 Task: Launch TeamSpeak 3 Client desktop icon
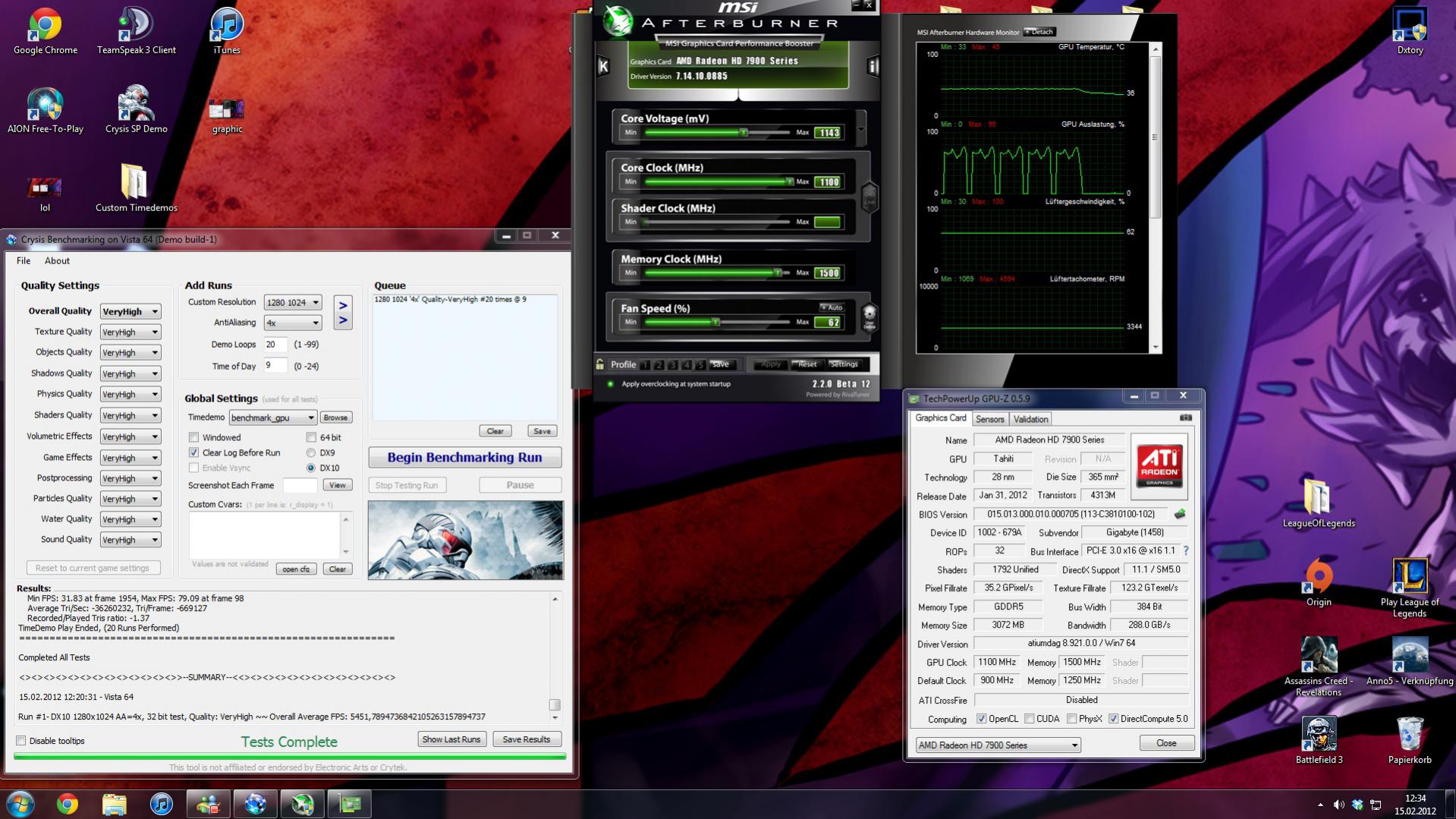coord(137,32)
